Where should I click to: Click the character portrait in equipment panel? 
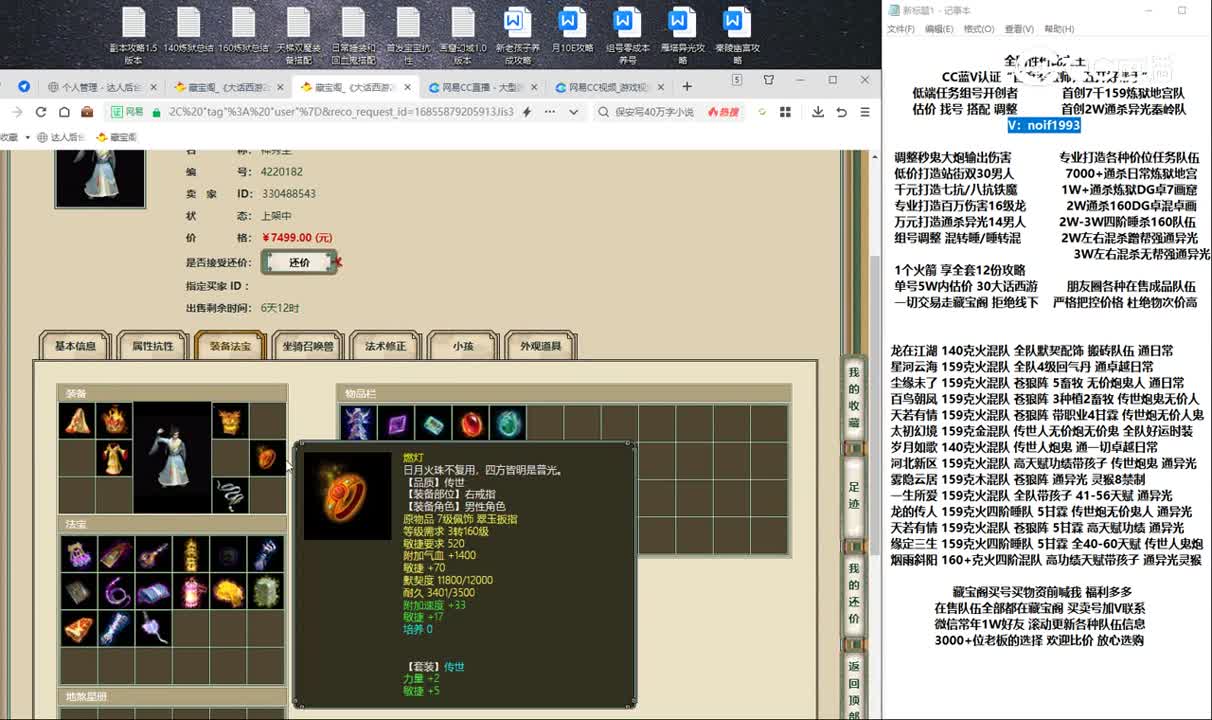[x=173, y=458]
